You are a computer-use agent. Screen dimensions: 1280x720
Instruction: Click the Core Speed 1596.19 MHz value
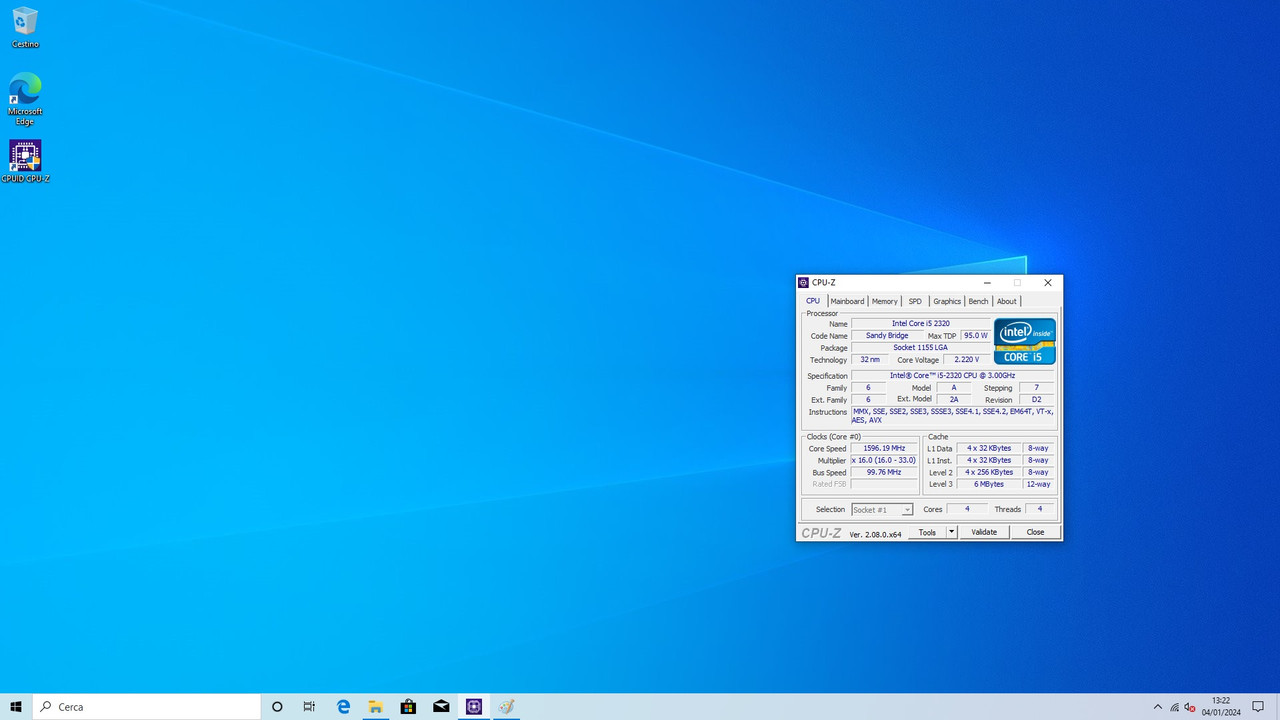[884, 448]
